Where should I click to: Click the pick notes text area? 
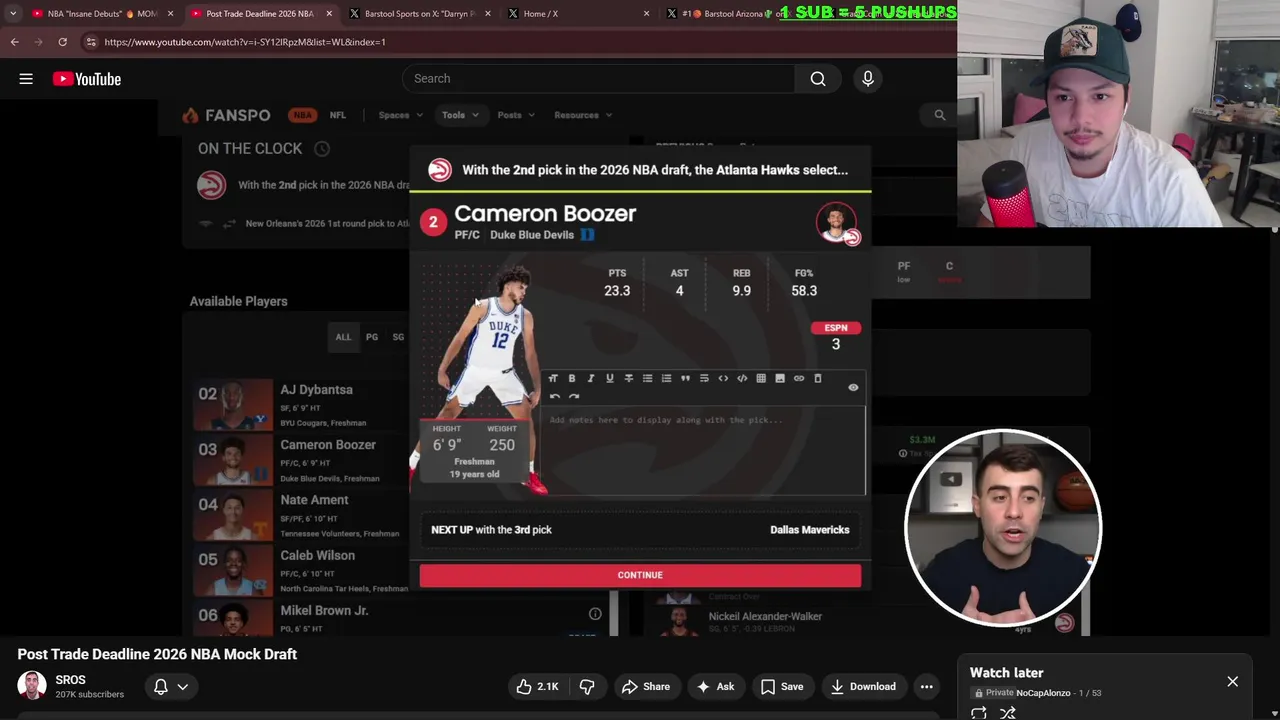[703, 450]
